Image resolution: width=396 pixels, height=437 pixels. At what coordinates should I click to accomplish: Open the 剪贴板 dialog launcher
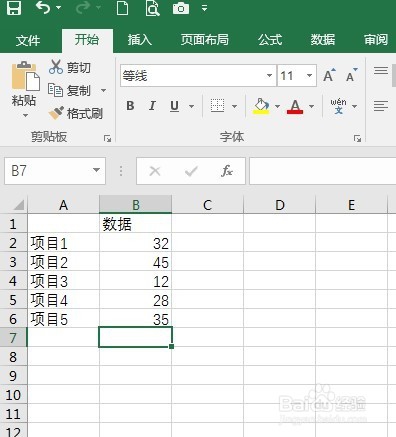pyautogui.click(x=107, y=138)
